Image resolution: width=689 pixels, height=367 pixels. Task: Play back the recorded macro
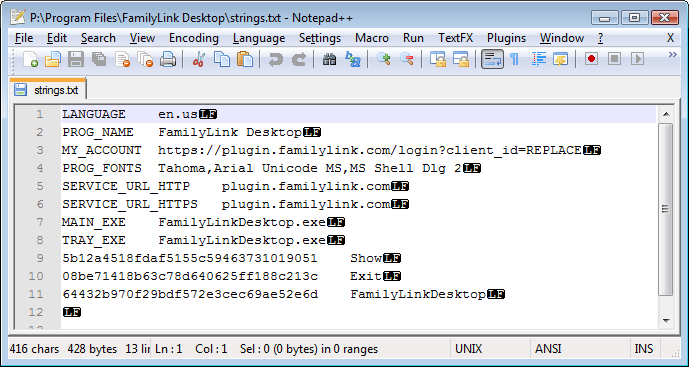click(x=637, y=59)
